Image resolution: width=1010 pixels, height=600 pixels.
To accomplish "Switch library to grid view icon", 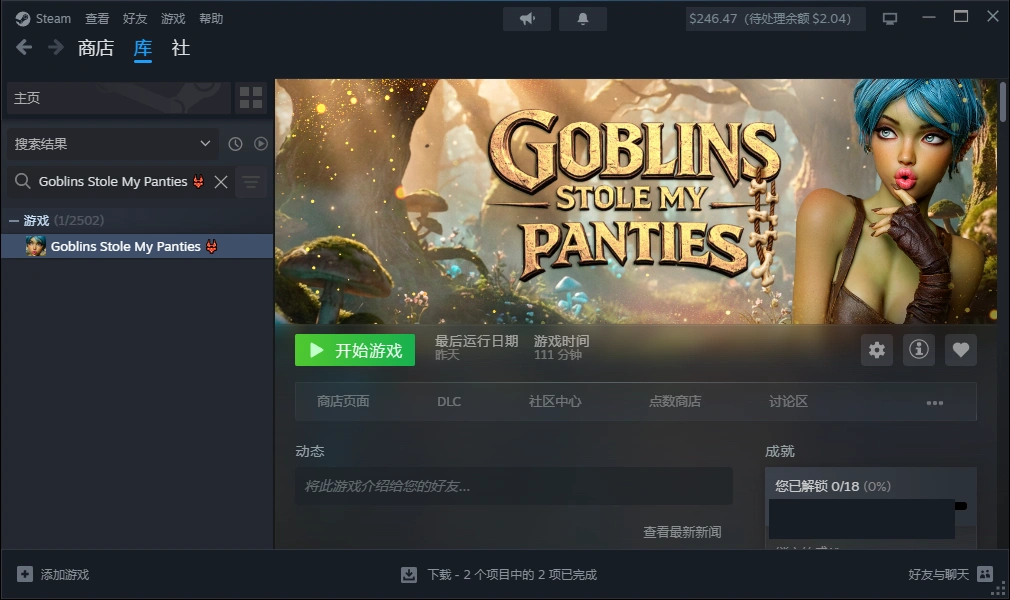I will (x=251, y=98).
